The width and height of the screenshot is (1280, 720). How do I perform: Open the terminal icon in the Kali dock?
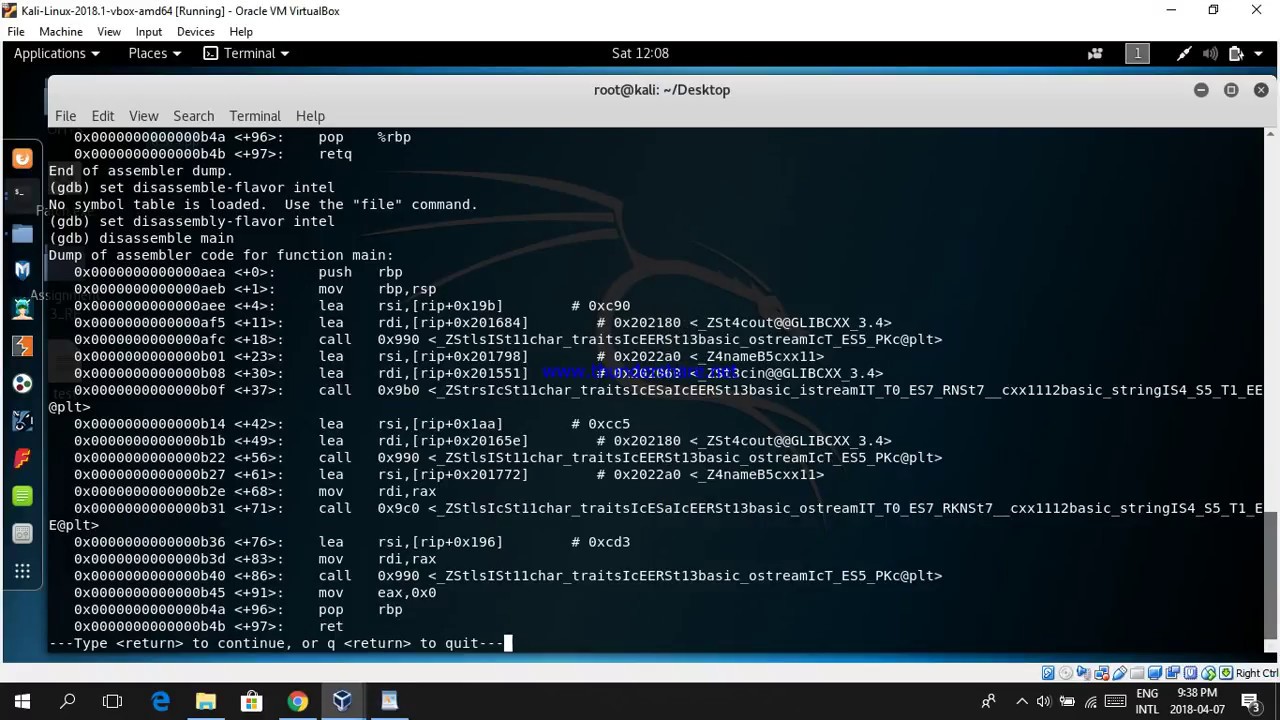[x=22, y=195]
